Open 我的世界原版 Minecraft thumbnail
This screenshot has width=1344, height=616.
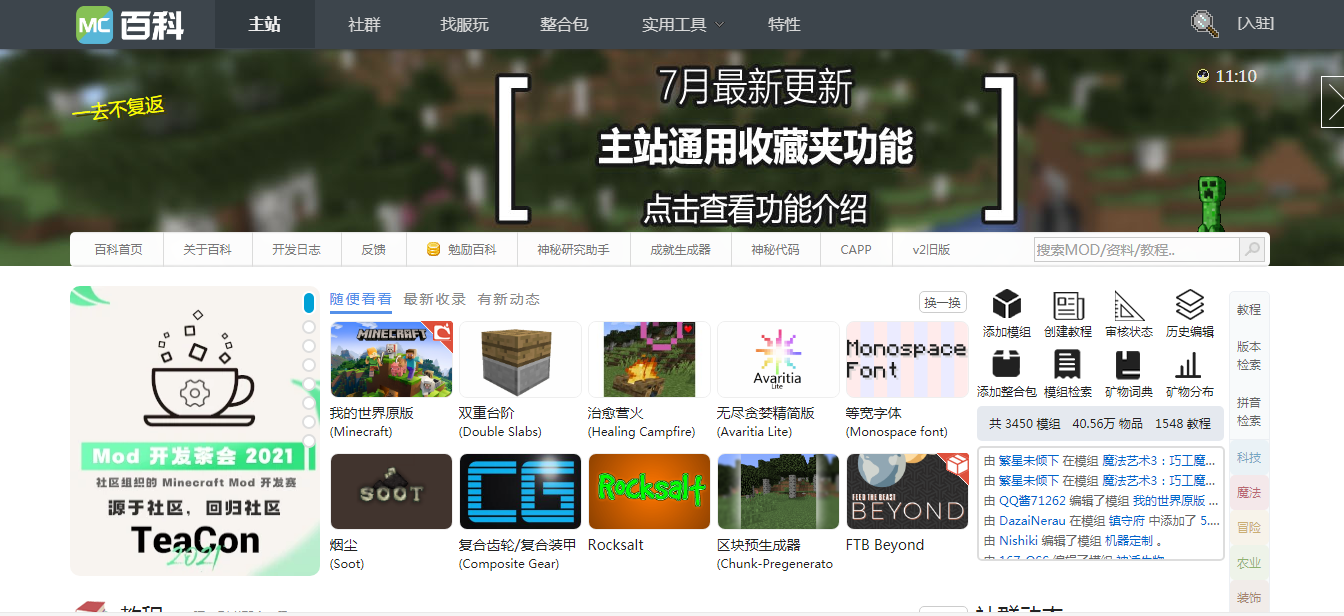(391, 359)
